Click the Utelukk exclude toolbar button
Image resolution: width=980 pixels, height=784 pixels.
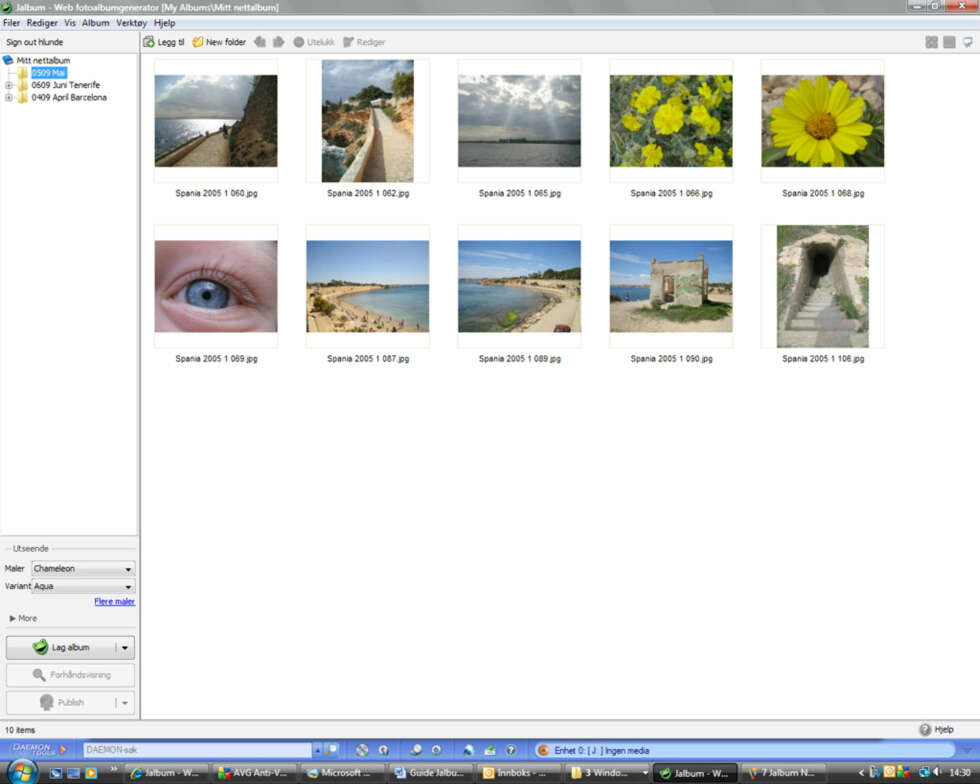tap(314, 42)
